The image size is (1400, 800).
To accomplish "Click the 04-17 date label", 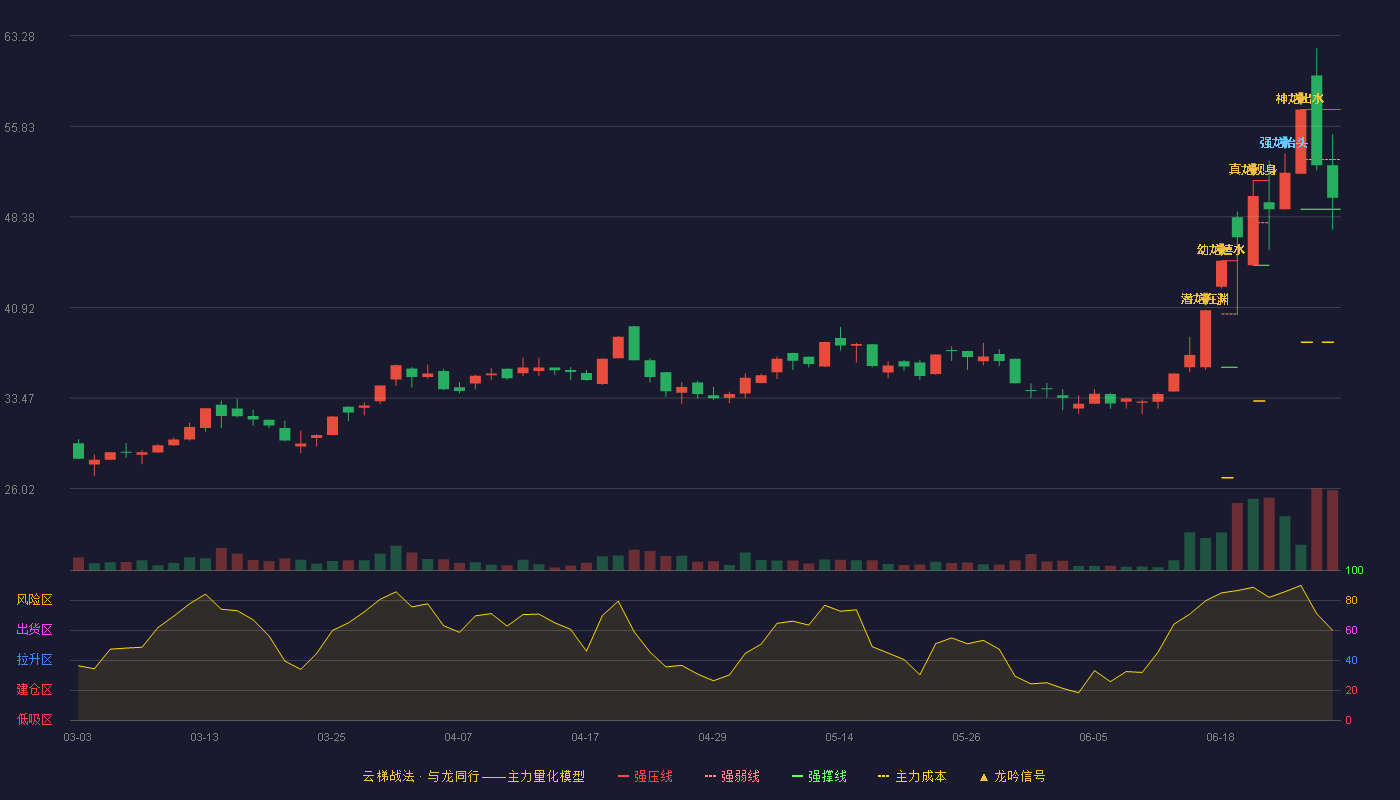I will pos(585,737).
